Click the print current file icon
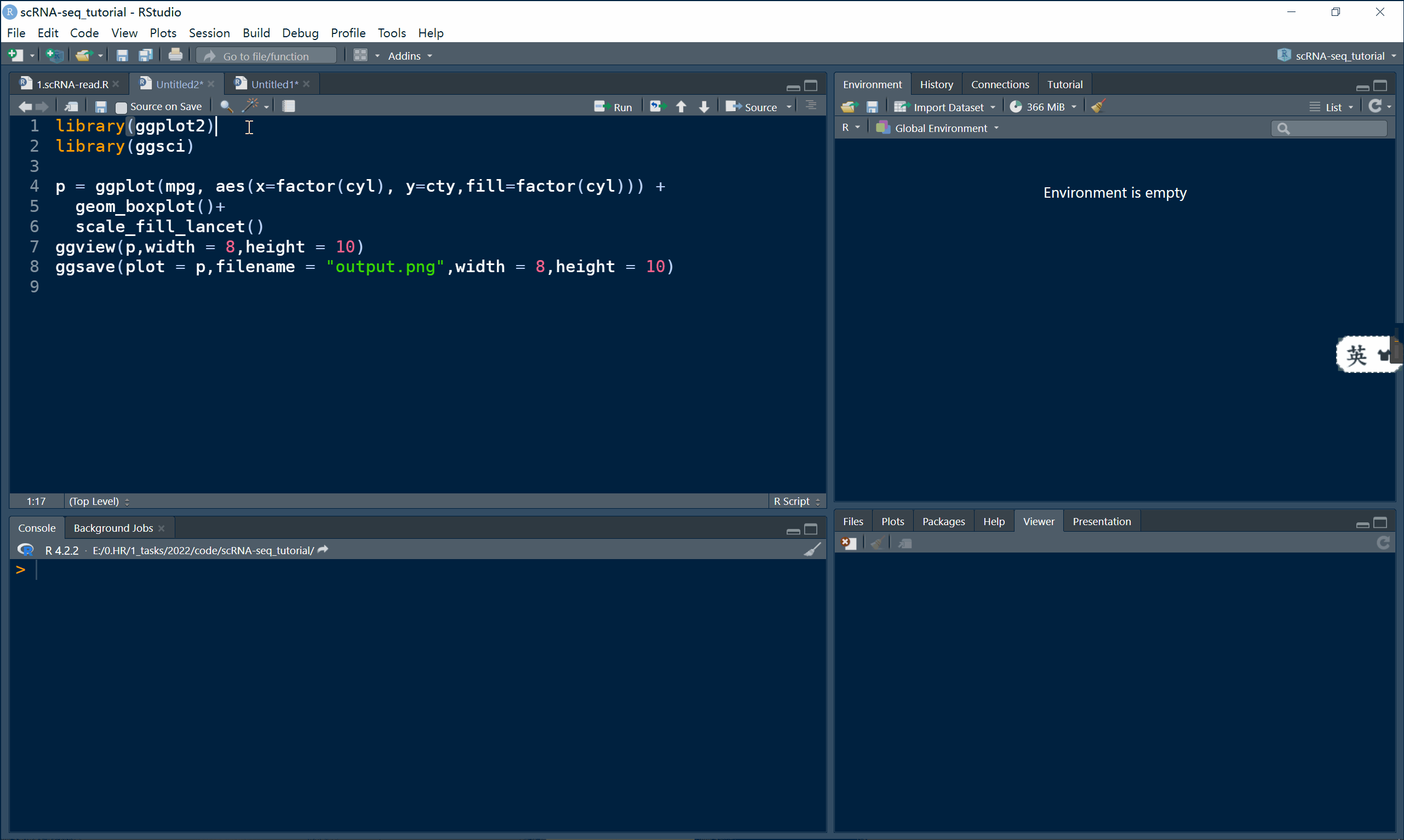The height and width of the screenshot is (840, 1404). [175, 55]
